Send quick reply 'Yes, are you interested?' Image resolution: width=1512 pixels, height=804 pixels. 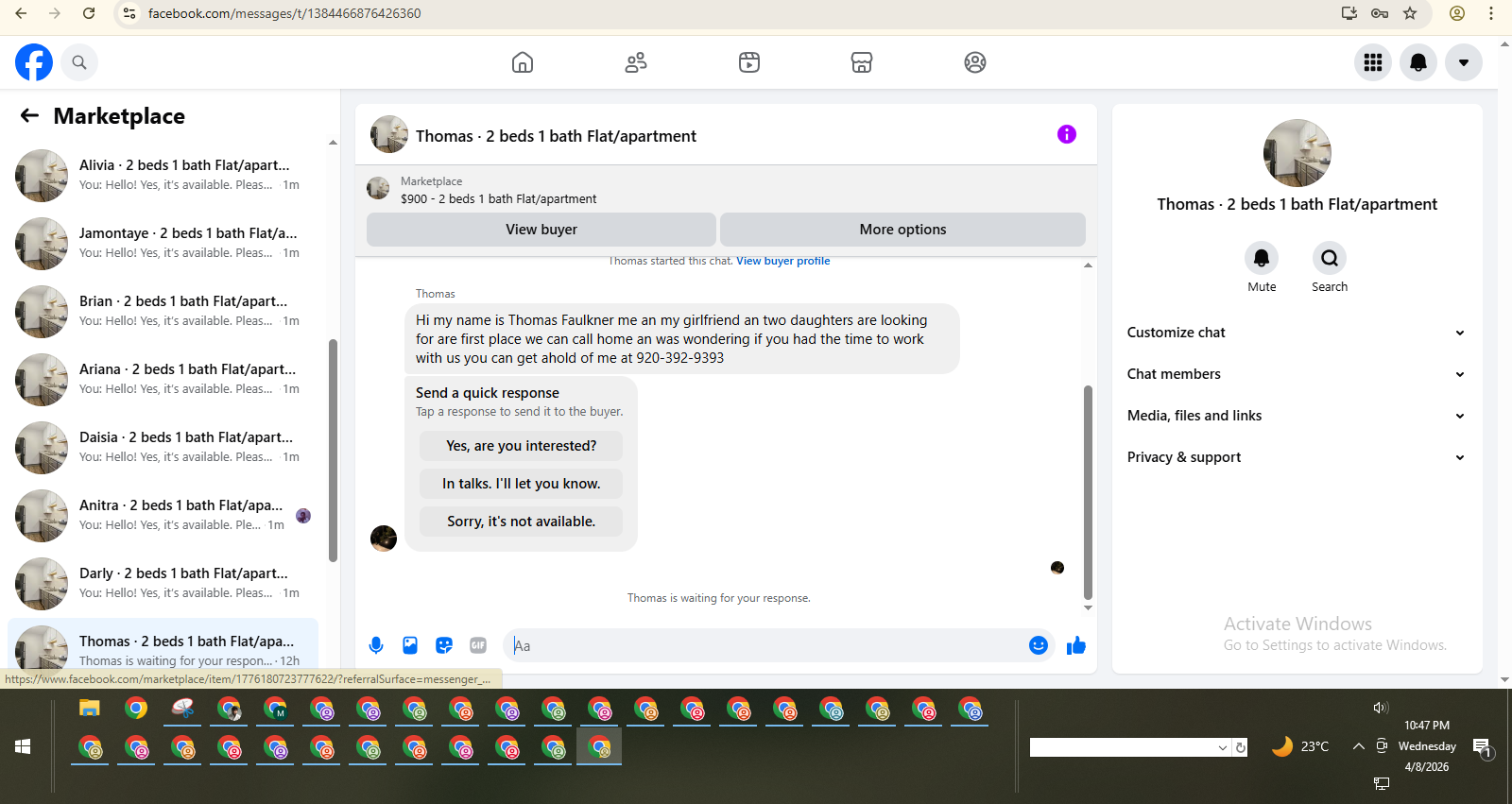(522, 446)
